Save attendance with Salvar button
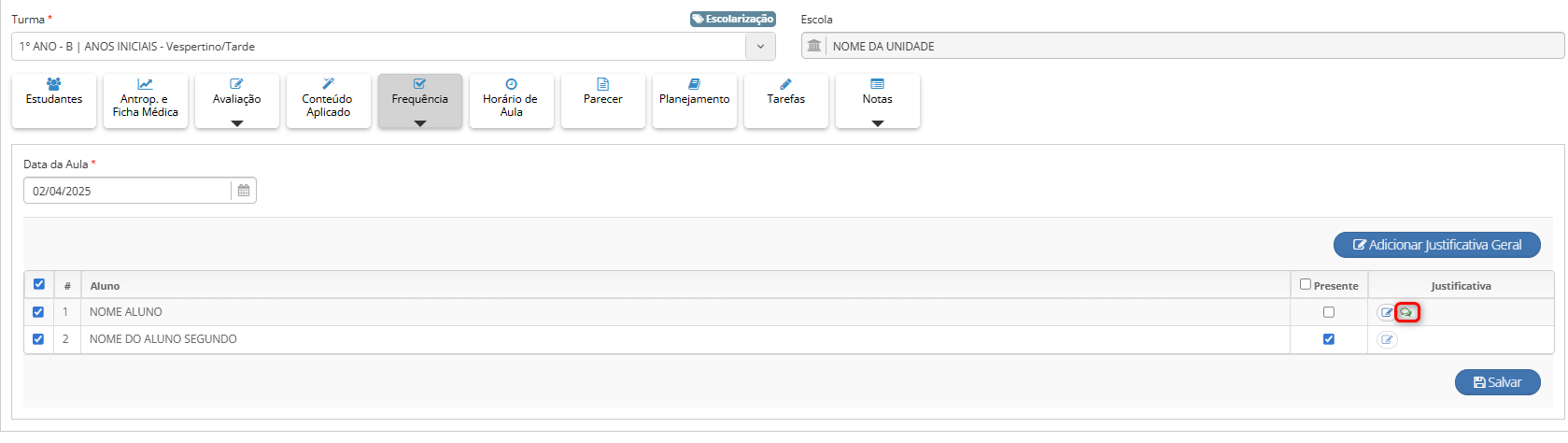The image size is (1568, 443). click(x=1497, y=382)
